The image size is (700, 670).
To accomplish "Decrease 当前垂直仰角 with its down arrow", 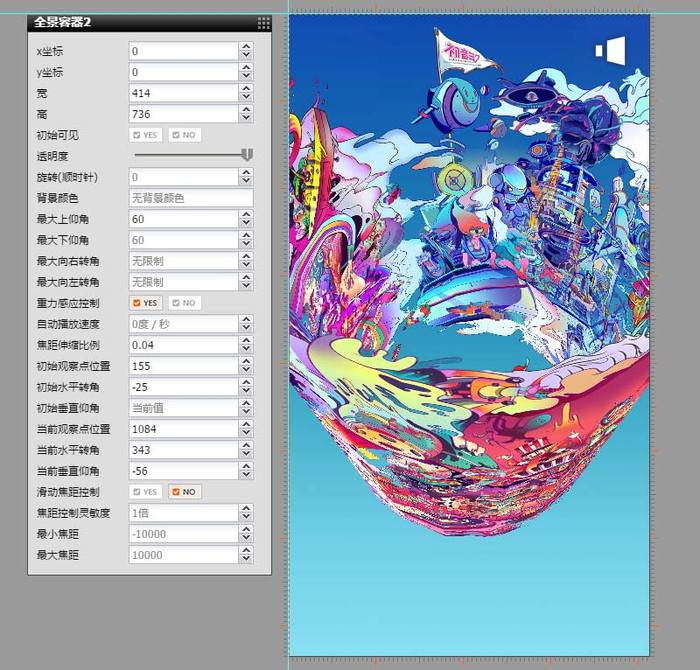I will click(246, 476).
